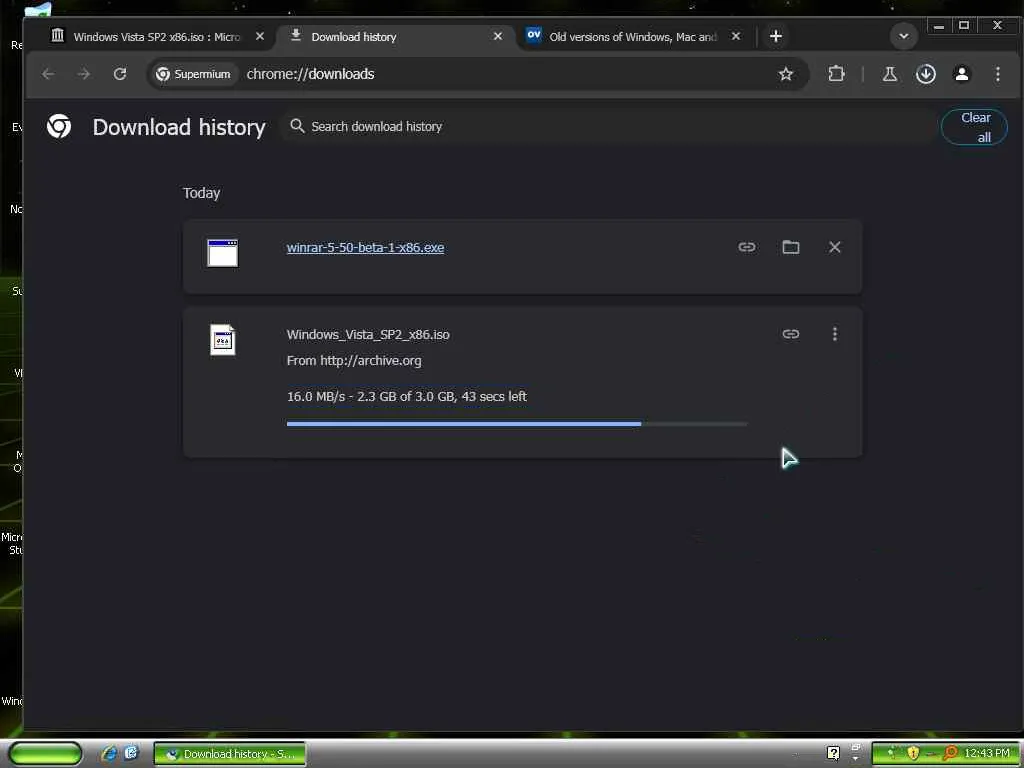The height and width of the screenshot is (768, 1024).
Task: Click the magnifier tray icon
Action: (950, 754)
